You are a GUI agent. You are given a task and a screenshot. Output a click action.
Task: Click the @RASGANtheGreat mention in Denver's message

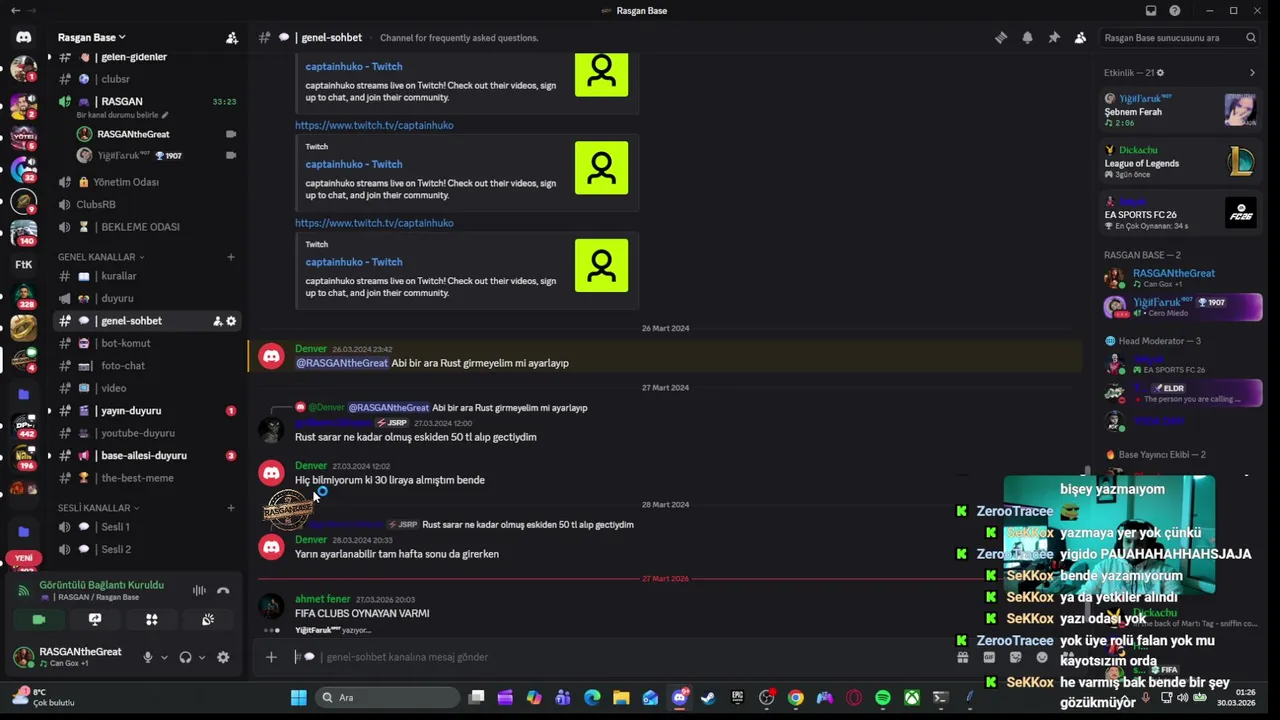point(342,363)
